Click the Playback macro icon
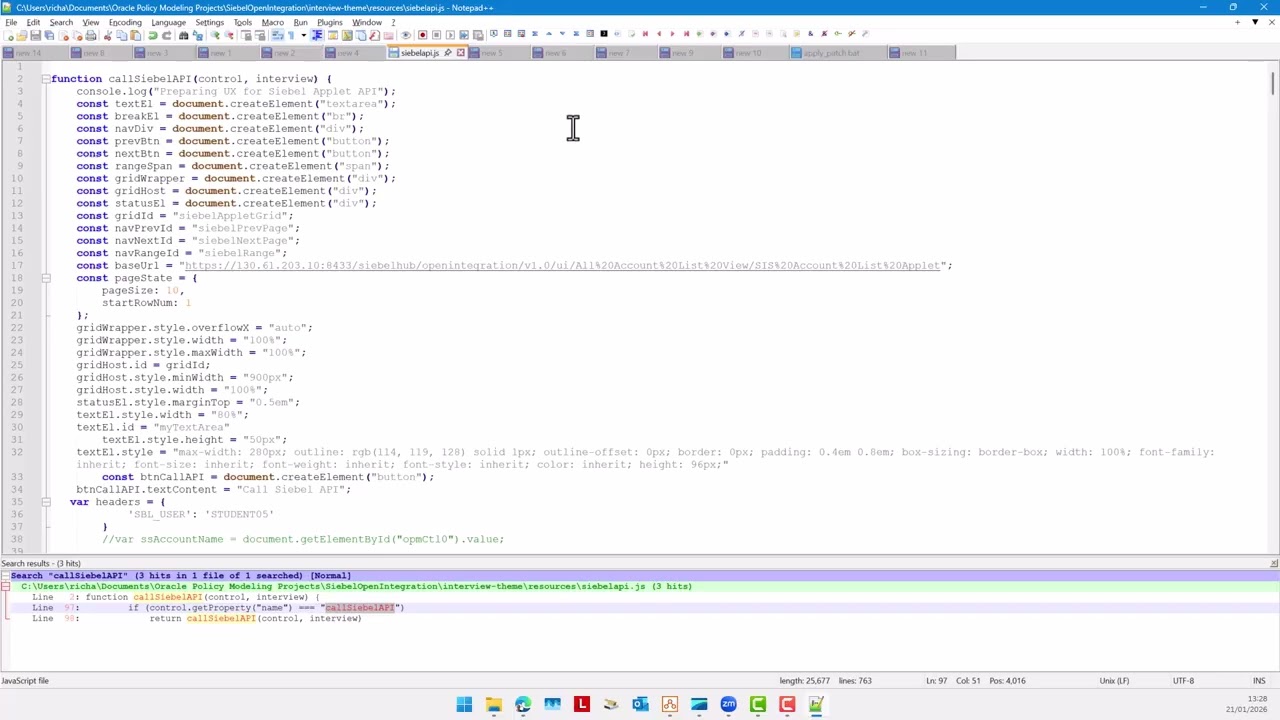The height and width of the screenshot is (720, 1280). point(450,34)
